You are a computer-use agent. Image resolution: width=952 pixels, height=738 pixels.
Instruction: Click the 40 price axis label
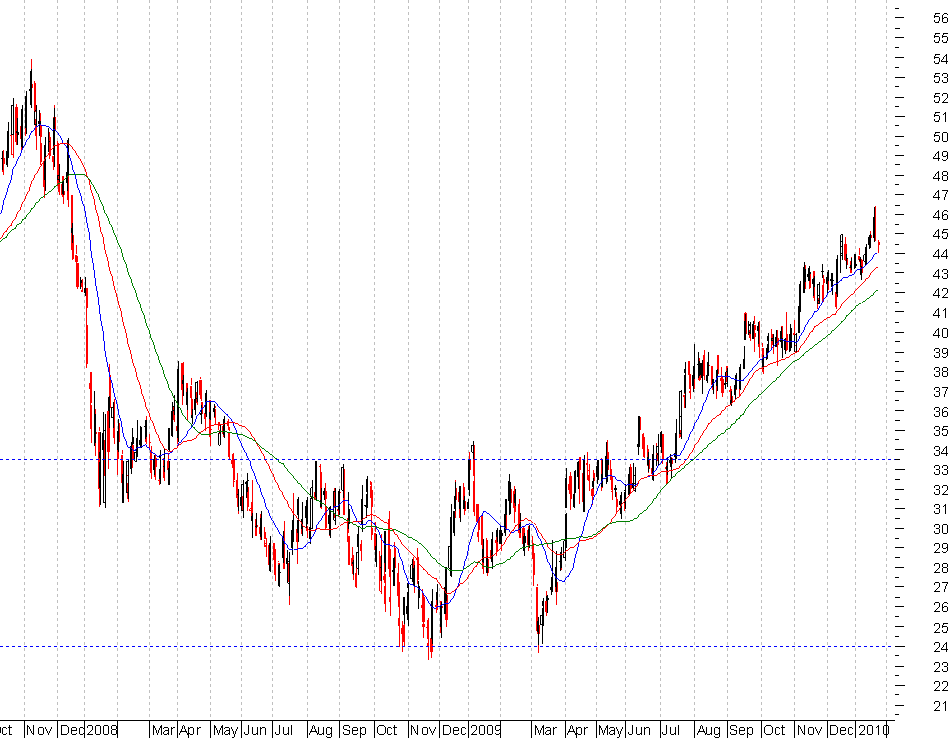tap(940, 333)
